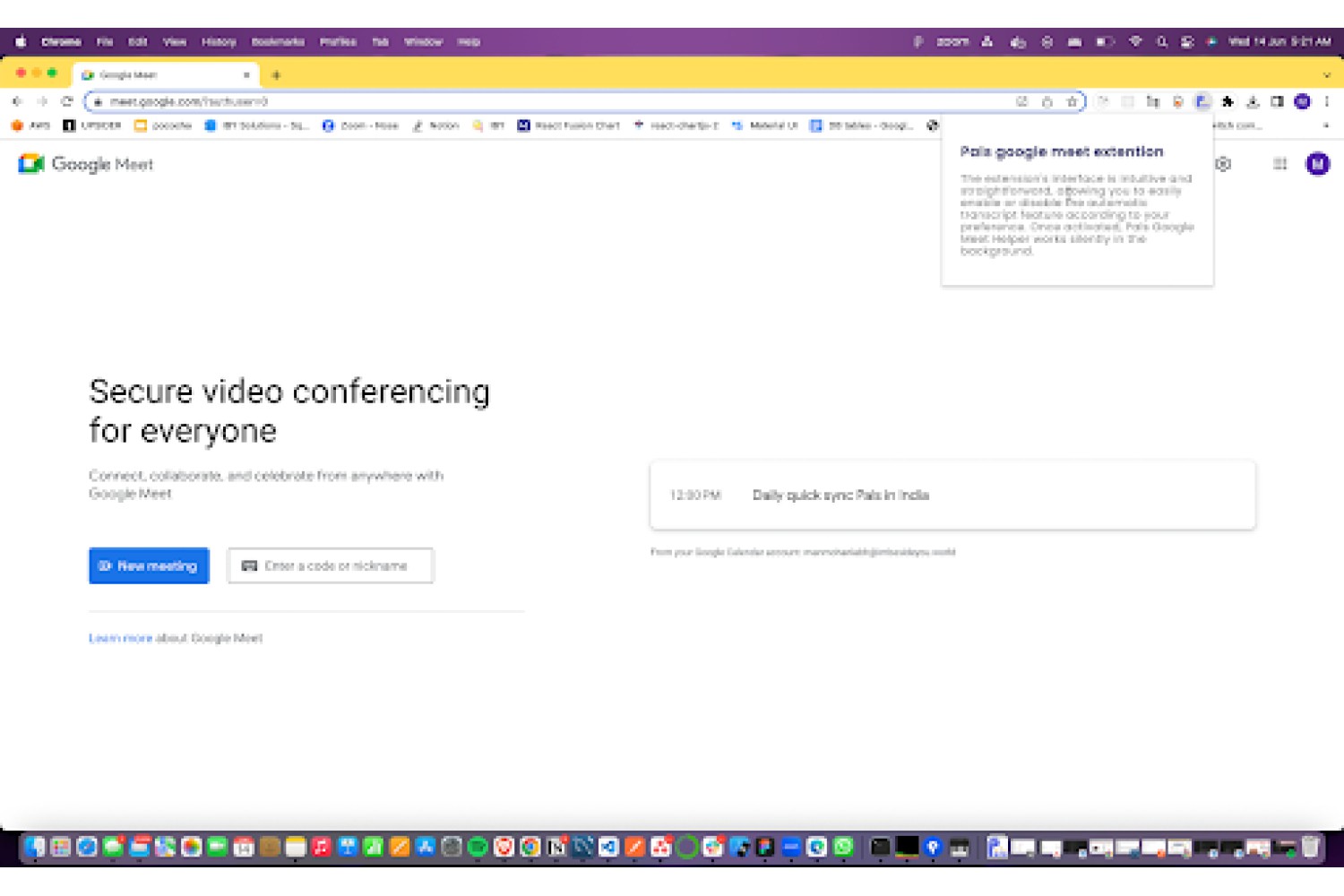The image size is (1344, 896).
Task: Open the AWS bookmark
Action: (x=31, y=125)
